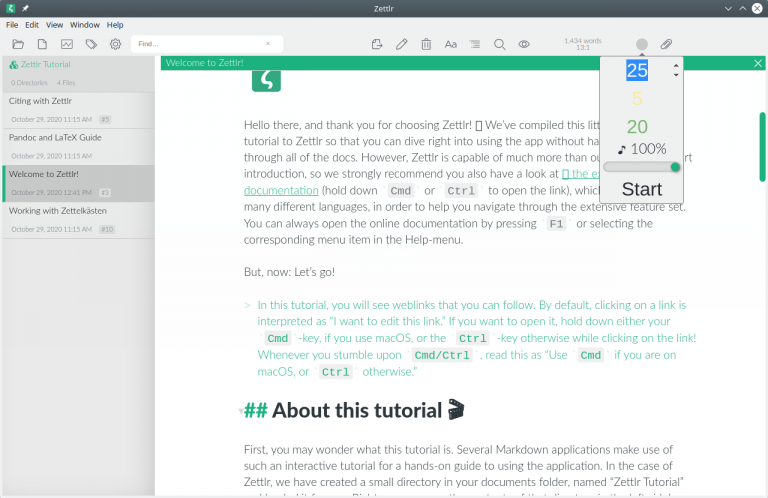Open the File menu

coord(12,25)
